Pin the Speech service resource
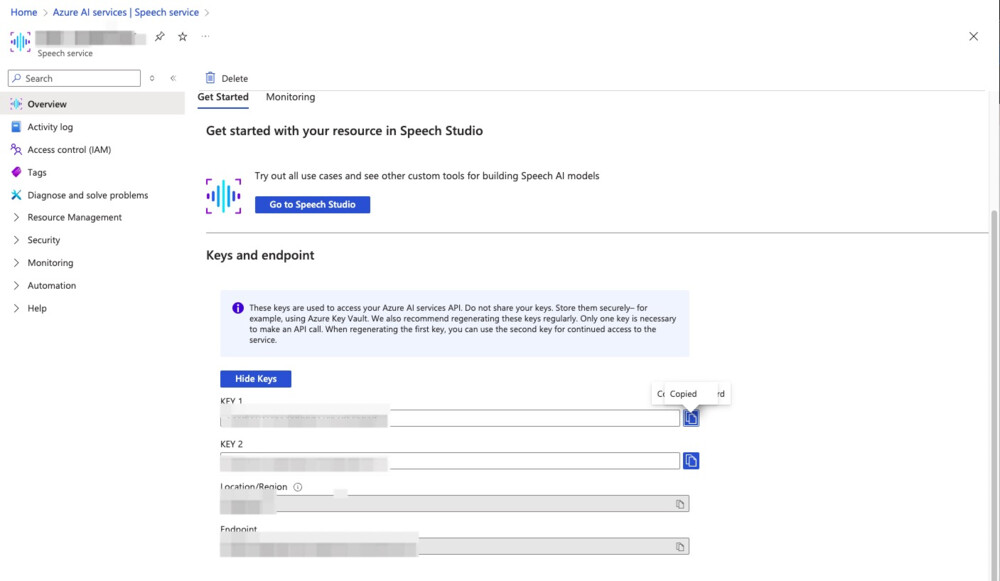The image size is (1000, 581). 158,35
